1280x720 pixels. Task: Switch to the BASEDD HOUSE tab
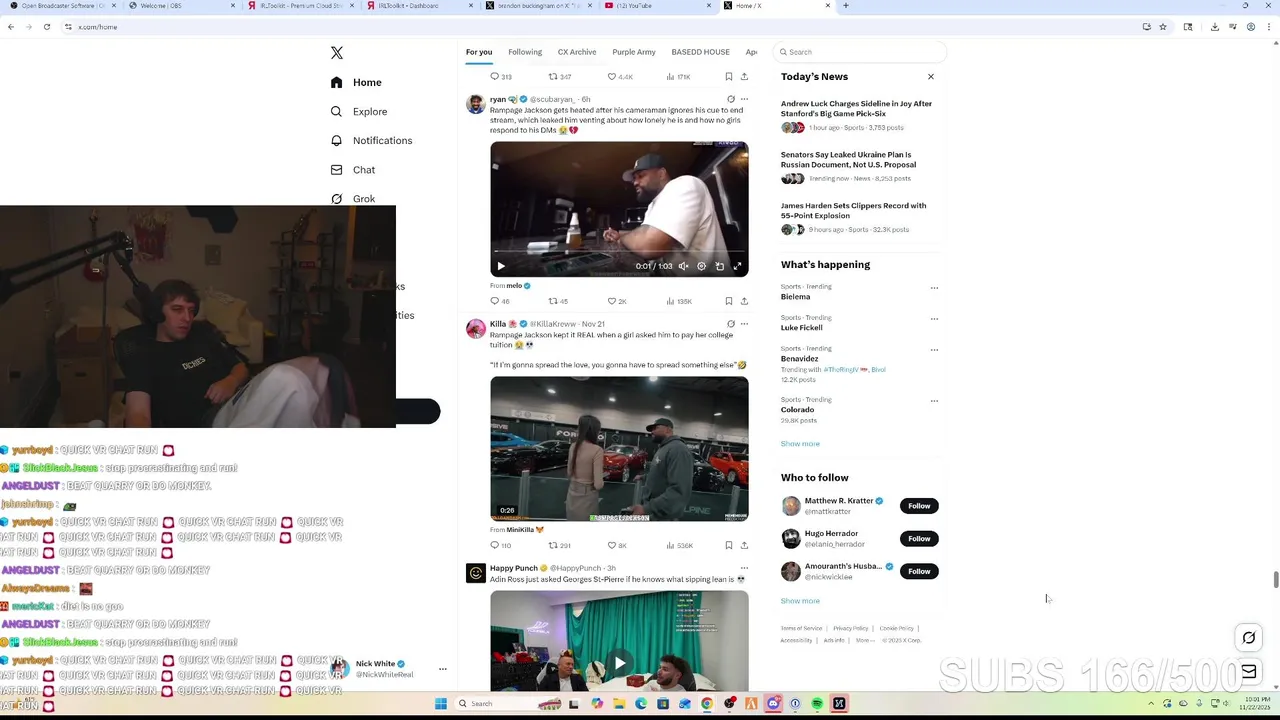(x=700, y=52)
